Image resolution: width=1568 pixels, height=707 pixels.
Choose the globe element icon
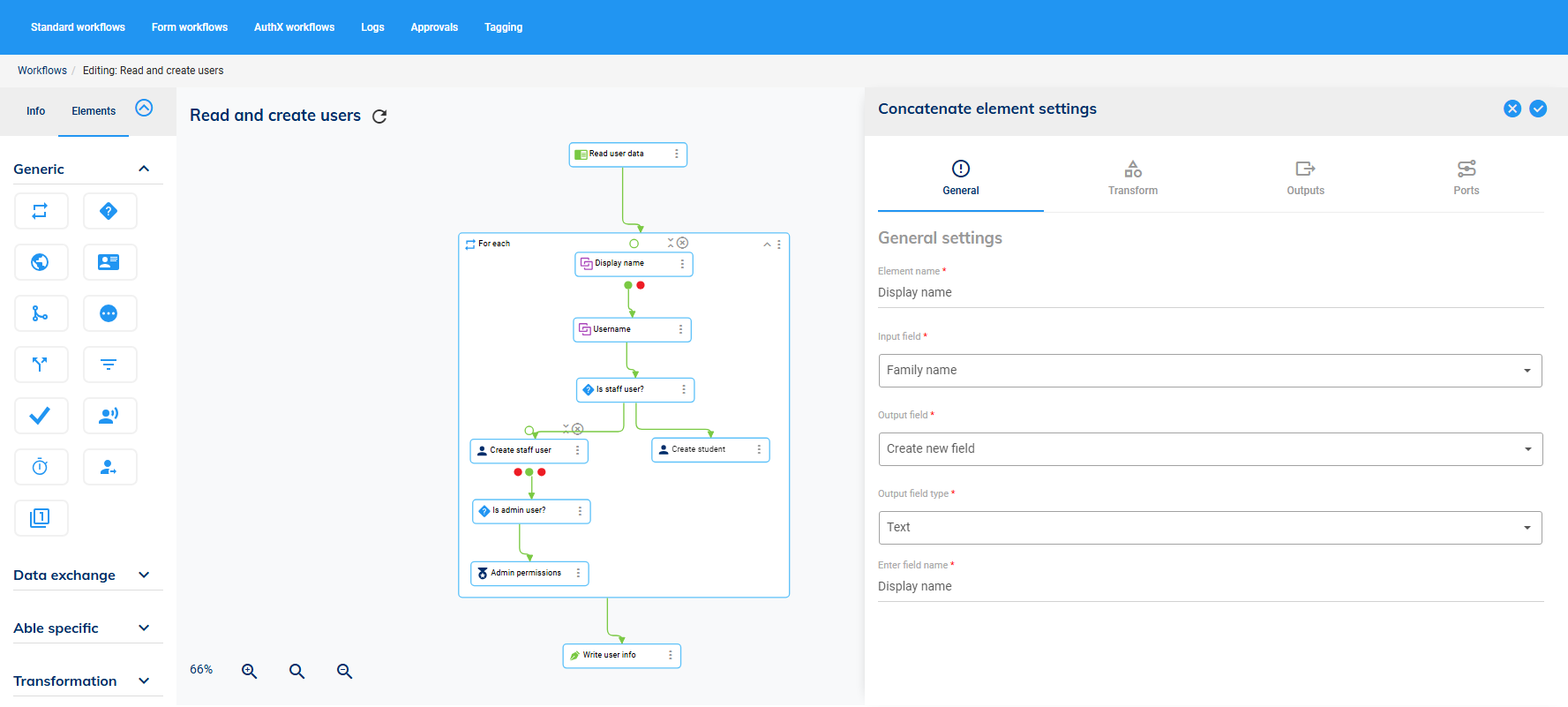coord(41,262)
